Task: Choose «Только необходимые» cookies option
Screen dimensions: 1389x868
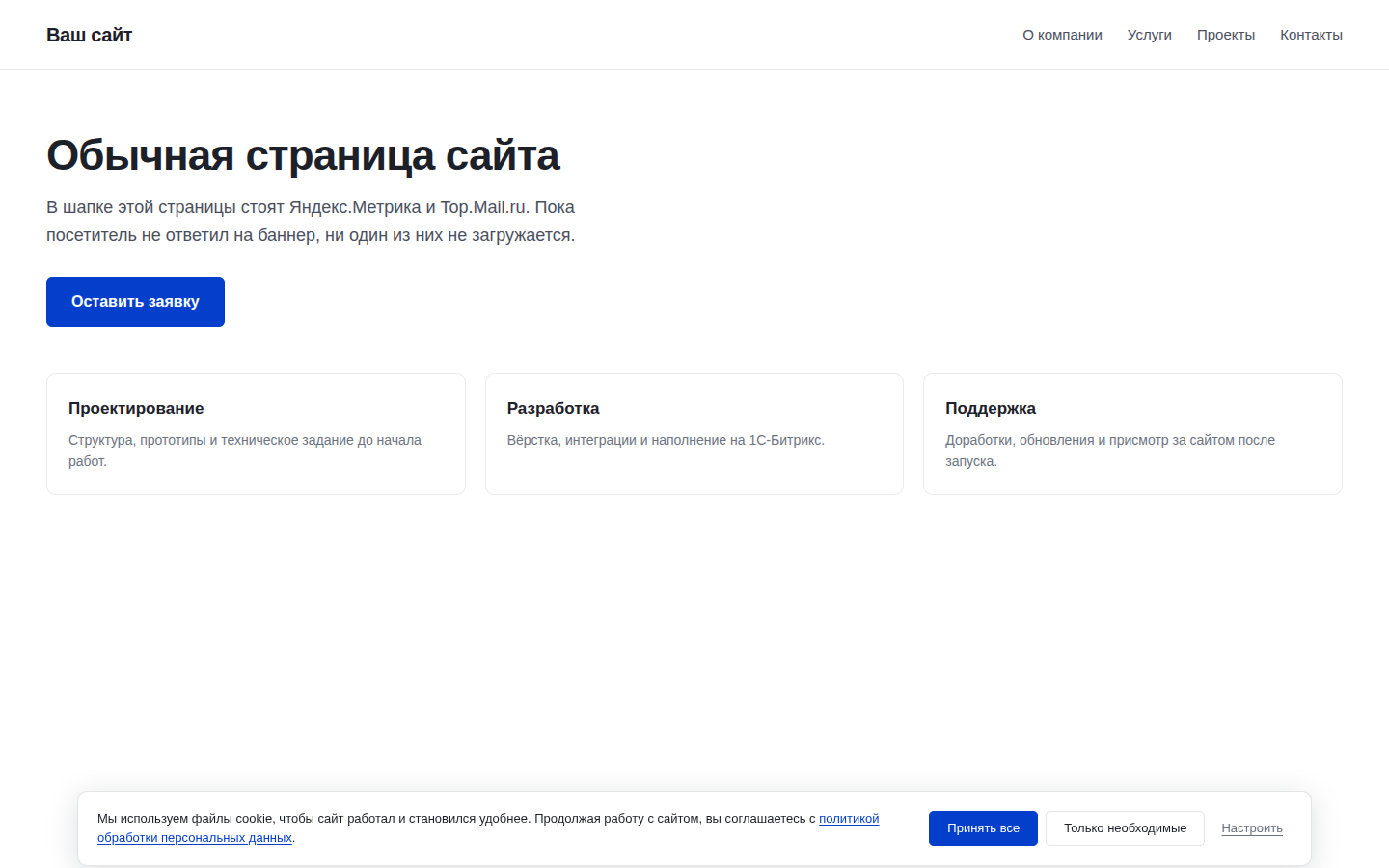Action: pos(1125,828)
